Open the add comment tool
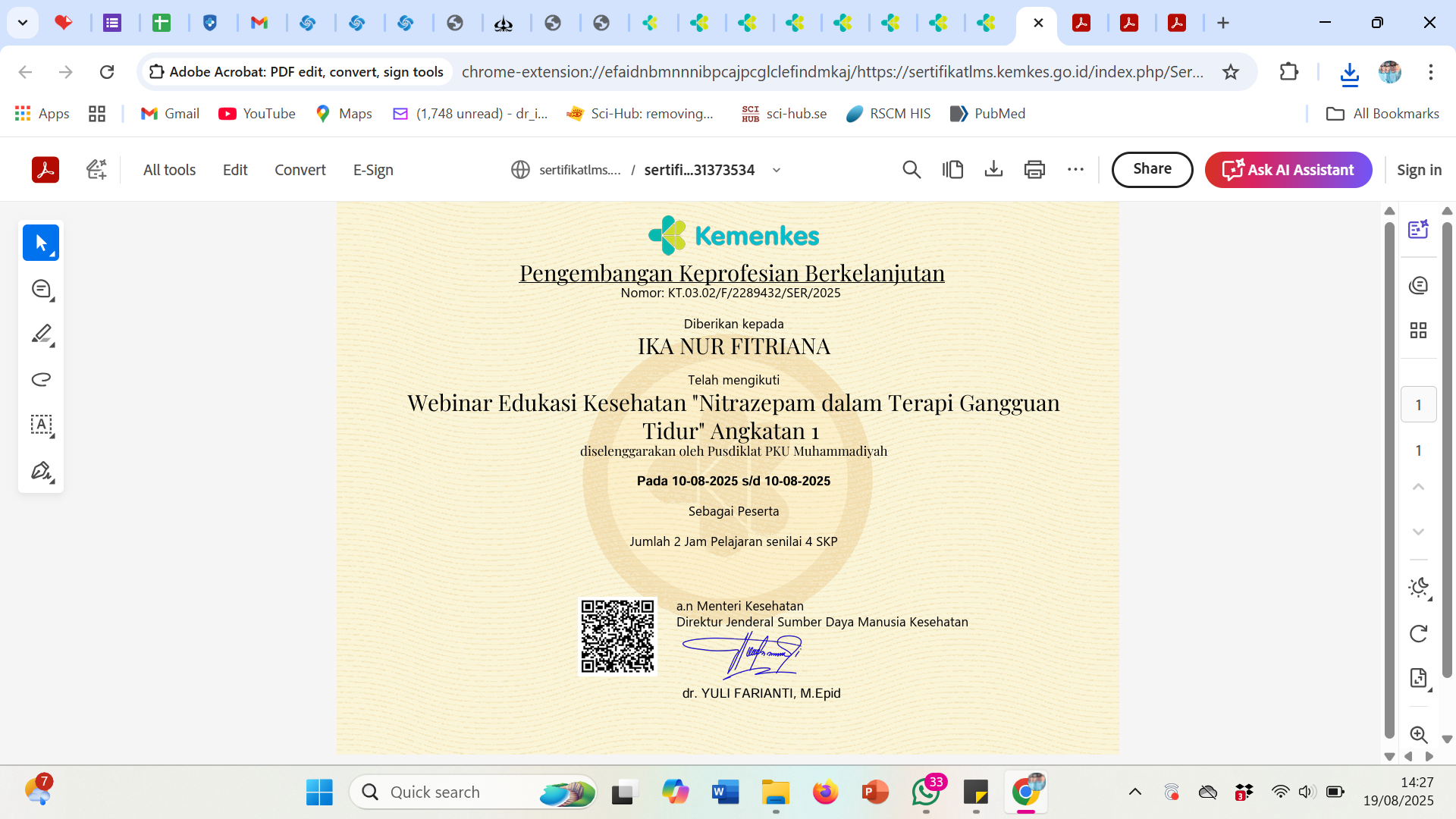Viewport: 1456px width, 819px height. (41, 289)
